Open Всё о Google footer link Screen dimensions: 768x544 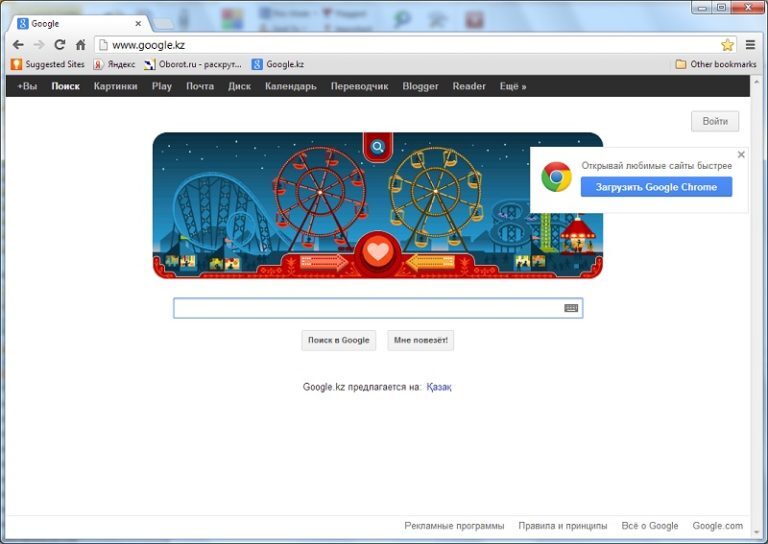coord(649,525)
